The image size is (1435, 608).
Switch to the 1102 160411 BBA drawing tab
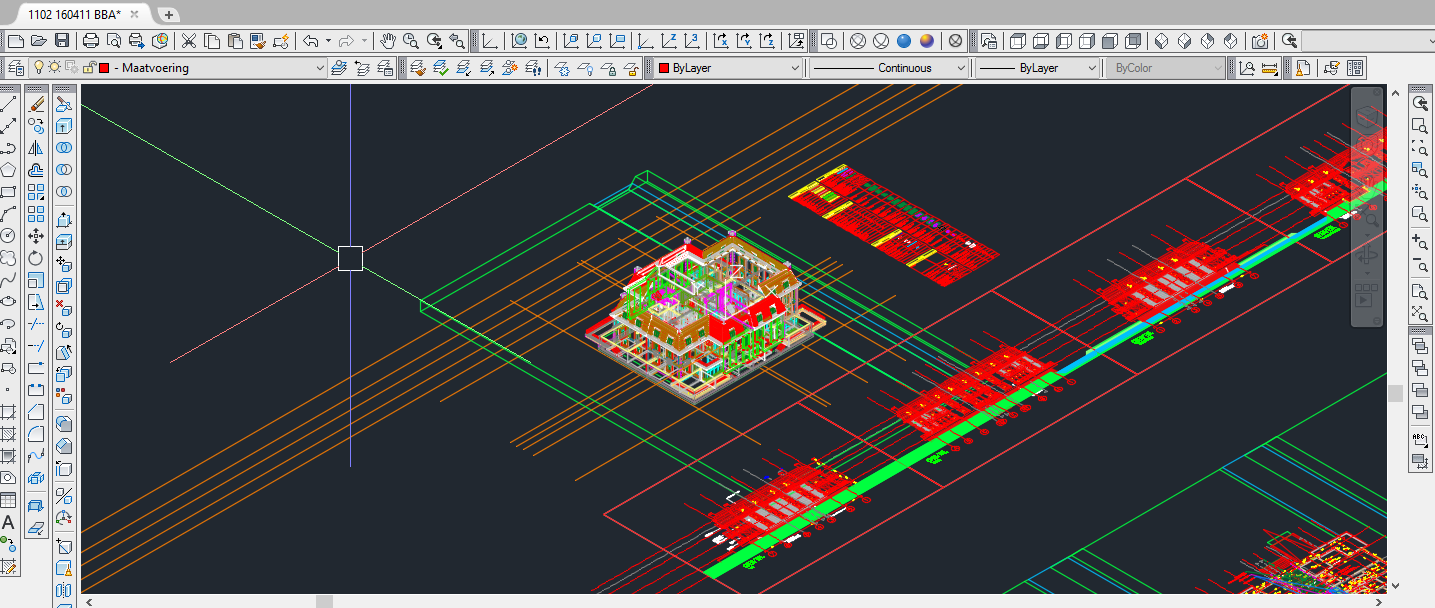click(75, 14)
